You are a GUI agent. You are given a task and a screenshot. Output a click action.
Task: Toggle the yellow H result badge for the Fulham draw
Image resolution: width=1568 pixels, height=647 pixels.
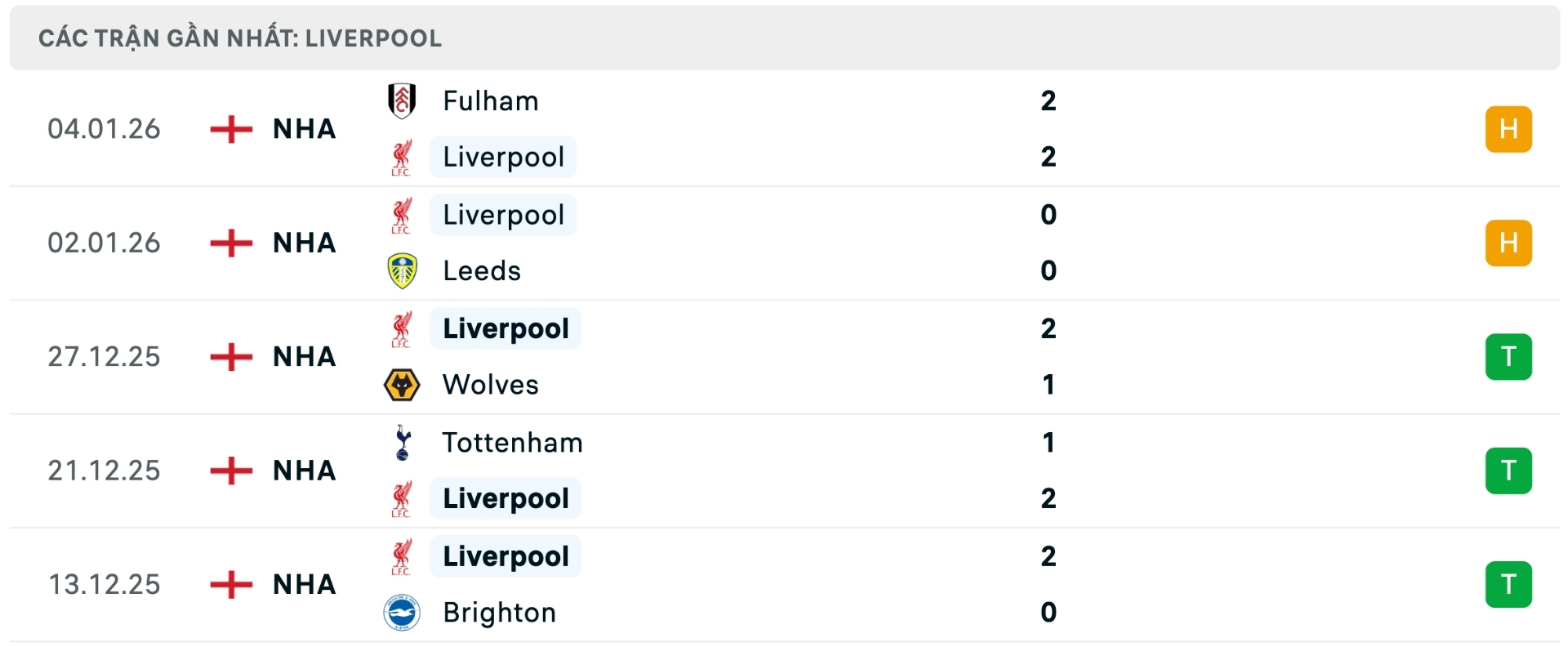1510,128
